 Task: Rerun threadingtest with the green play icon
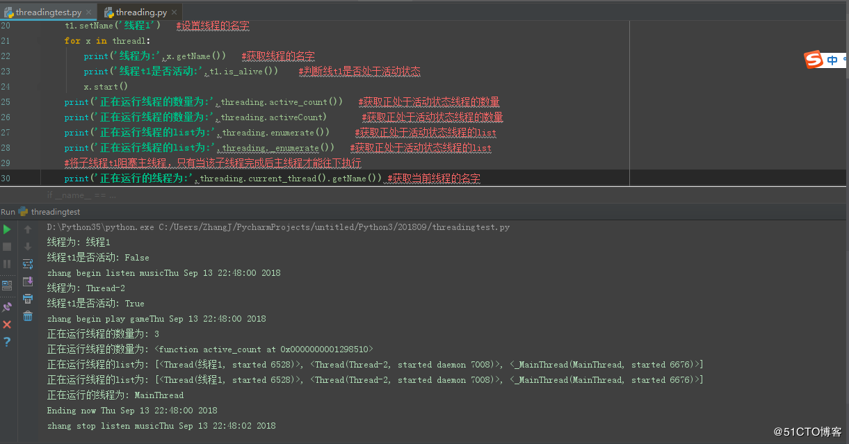(x=7, y=230)
